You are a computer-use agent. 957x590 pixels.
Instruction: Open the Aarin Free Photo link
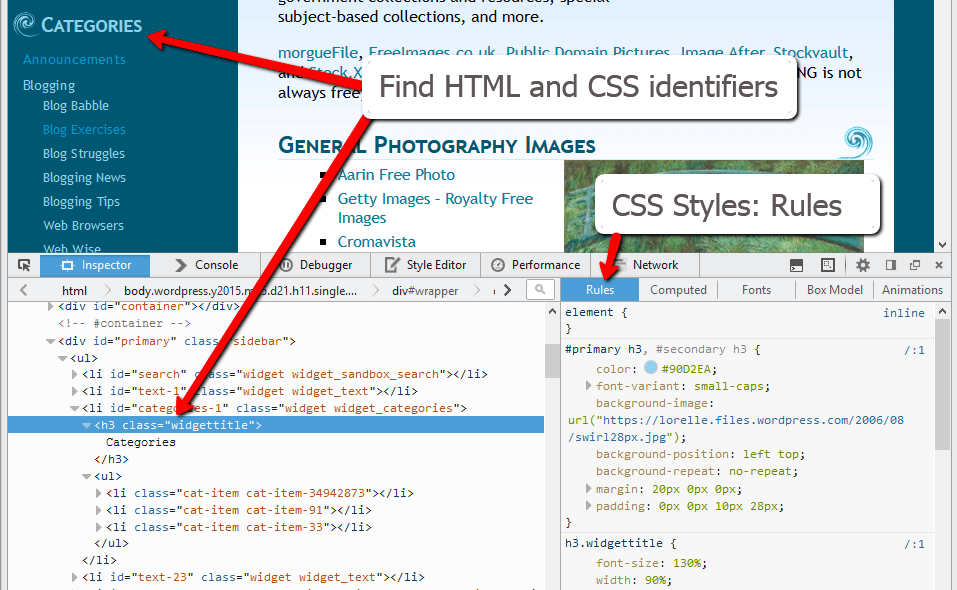click(396, 174)
